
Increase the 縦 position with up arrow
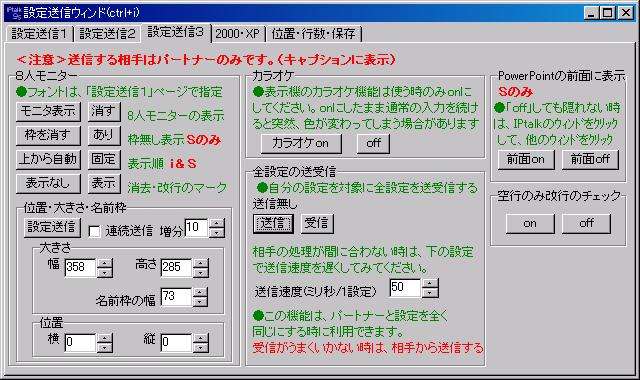[x=201, y=338]
